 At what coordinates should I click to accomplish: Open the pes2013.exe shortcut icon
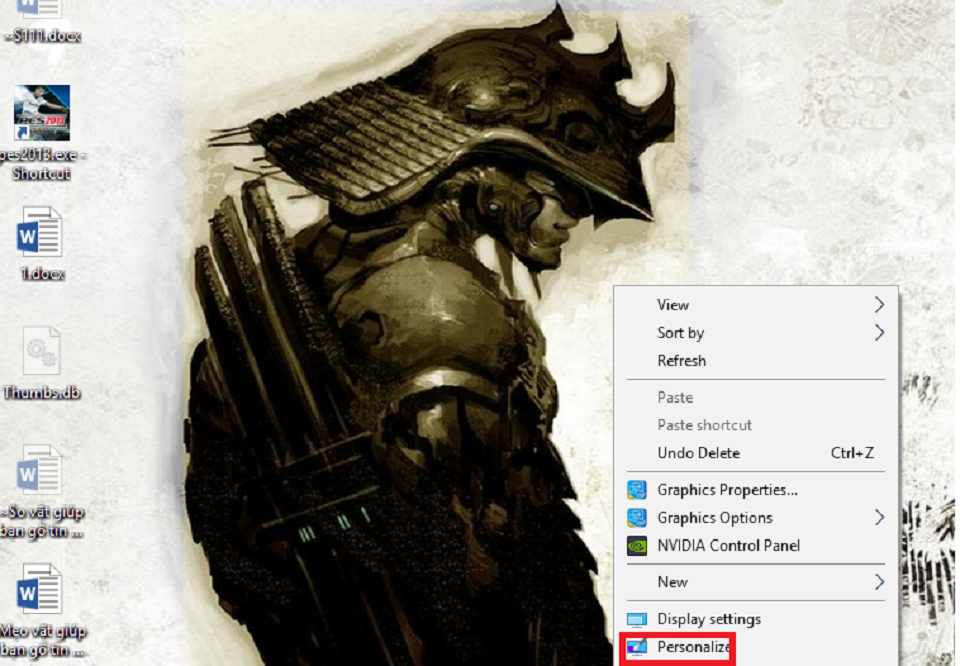(42, 113)
